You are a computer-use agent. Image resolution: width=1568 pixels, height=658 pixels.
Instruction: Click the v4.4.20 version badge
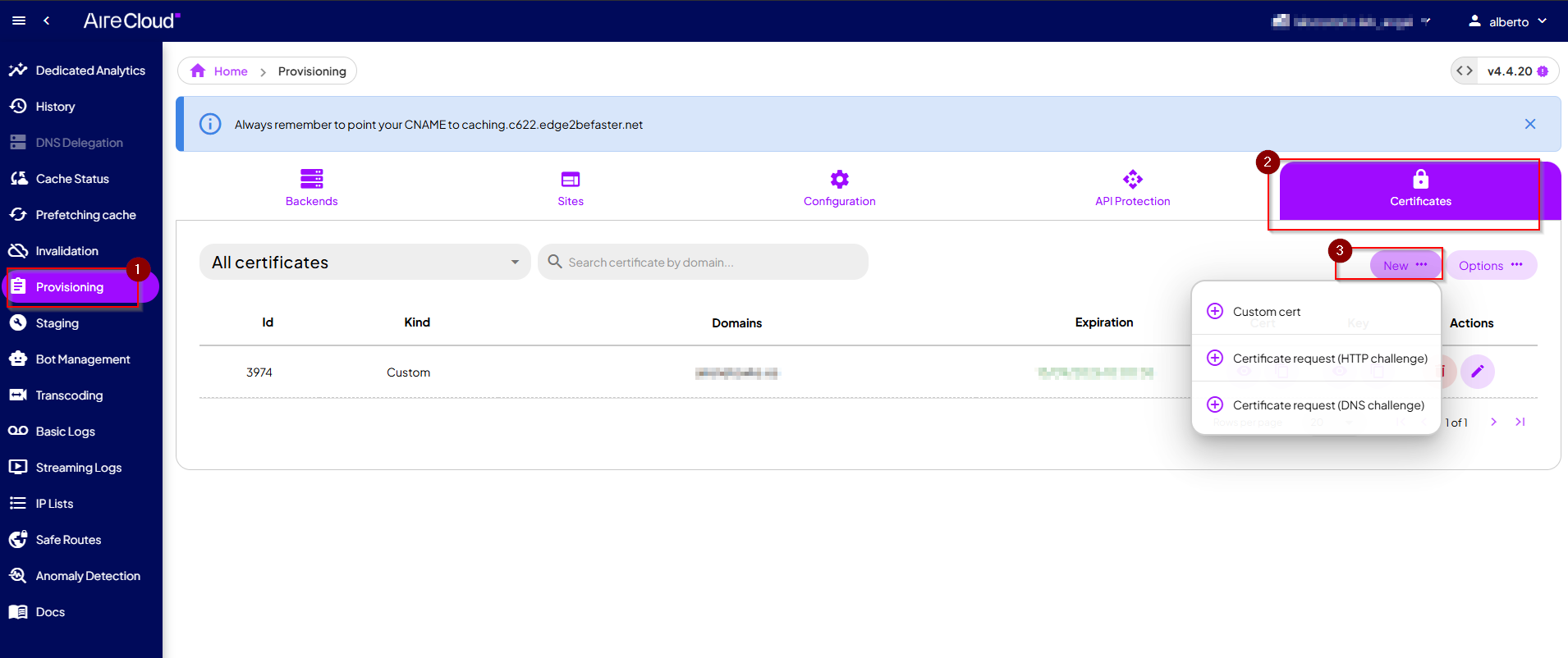(x=1517, y=71)
